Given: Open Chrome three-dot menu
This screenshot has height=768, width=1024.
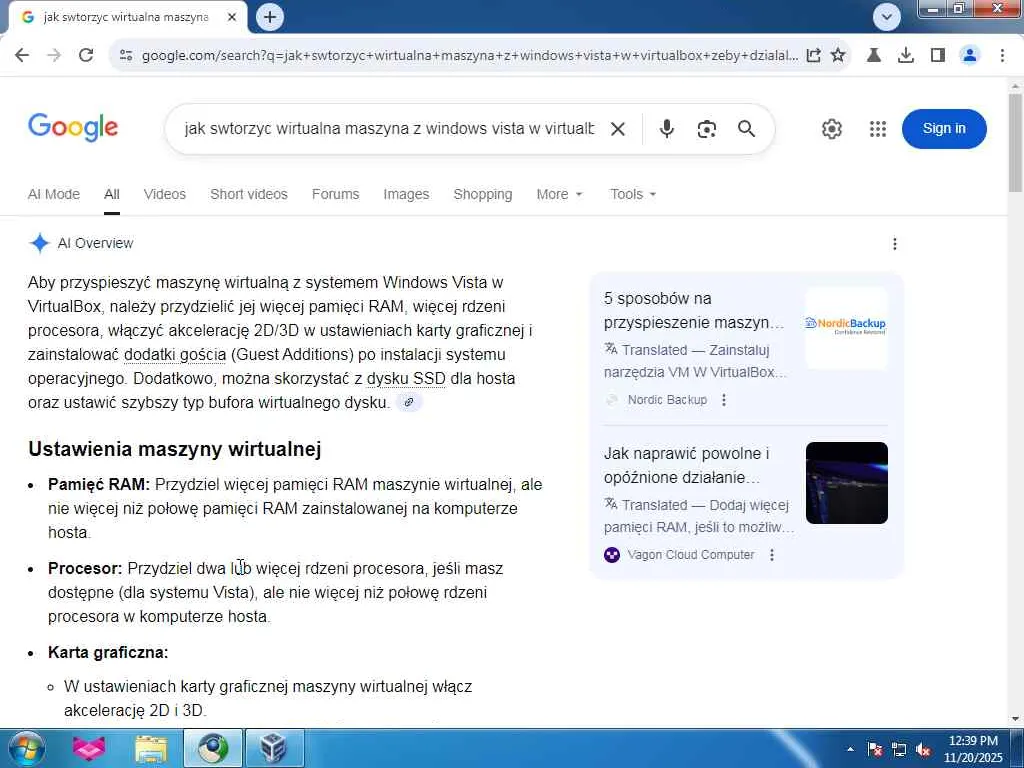Looking at the screenshot, I should coord(1002,56).
